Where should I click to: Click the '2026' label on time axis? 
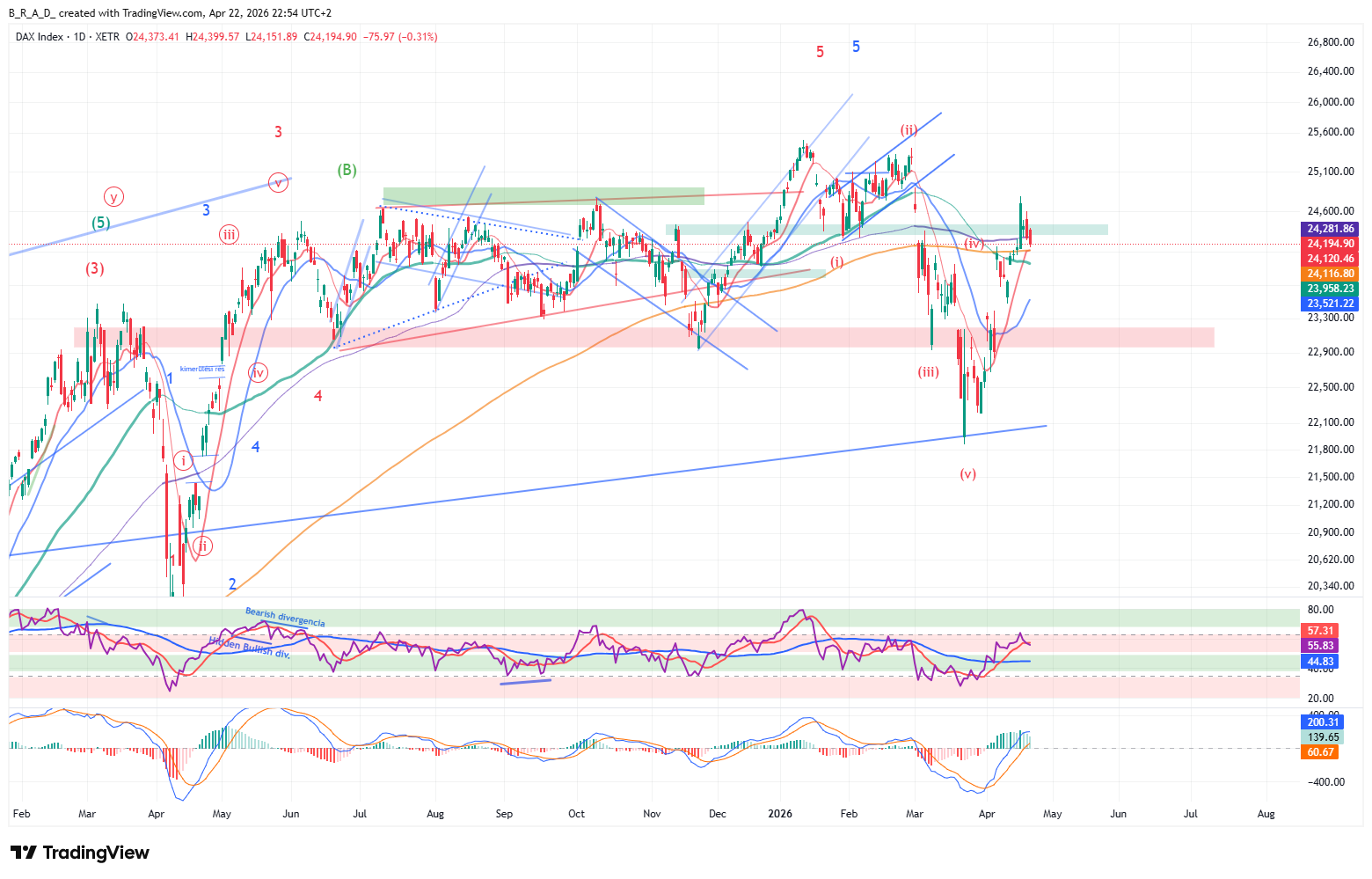click(x=780, y=814)
